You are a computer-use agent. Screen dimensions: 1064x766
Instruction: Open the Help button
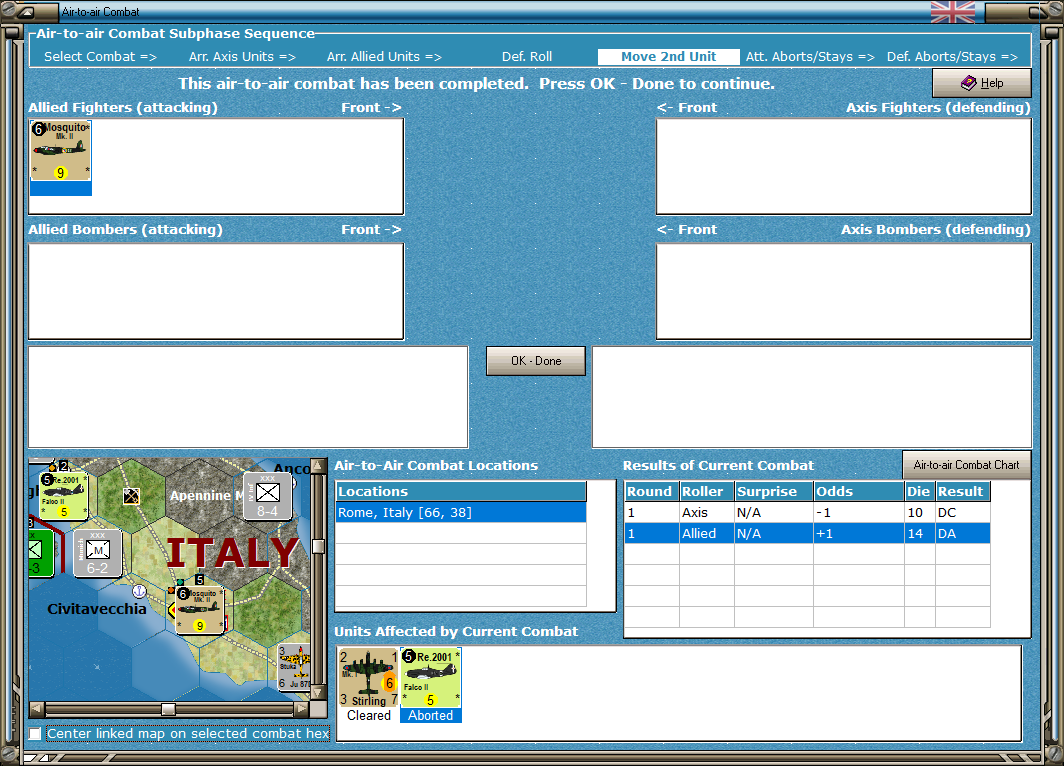(x=981, y=83)
